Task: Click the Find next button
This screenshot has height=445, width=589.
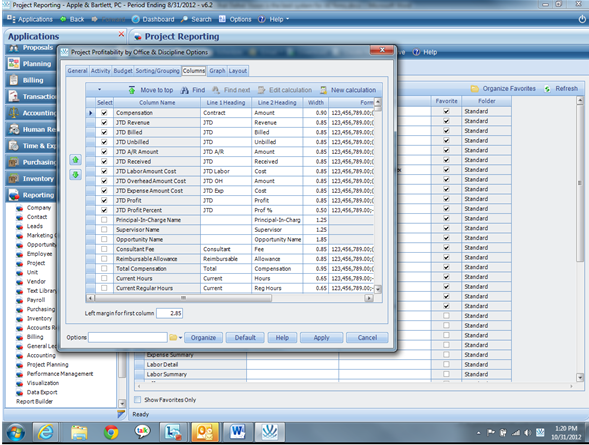Action: [x=231, y=90]
